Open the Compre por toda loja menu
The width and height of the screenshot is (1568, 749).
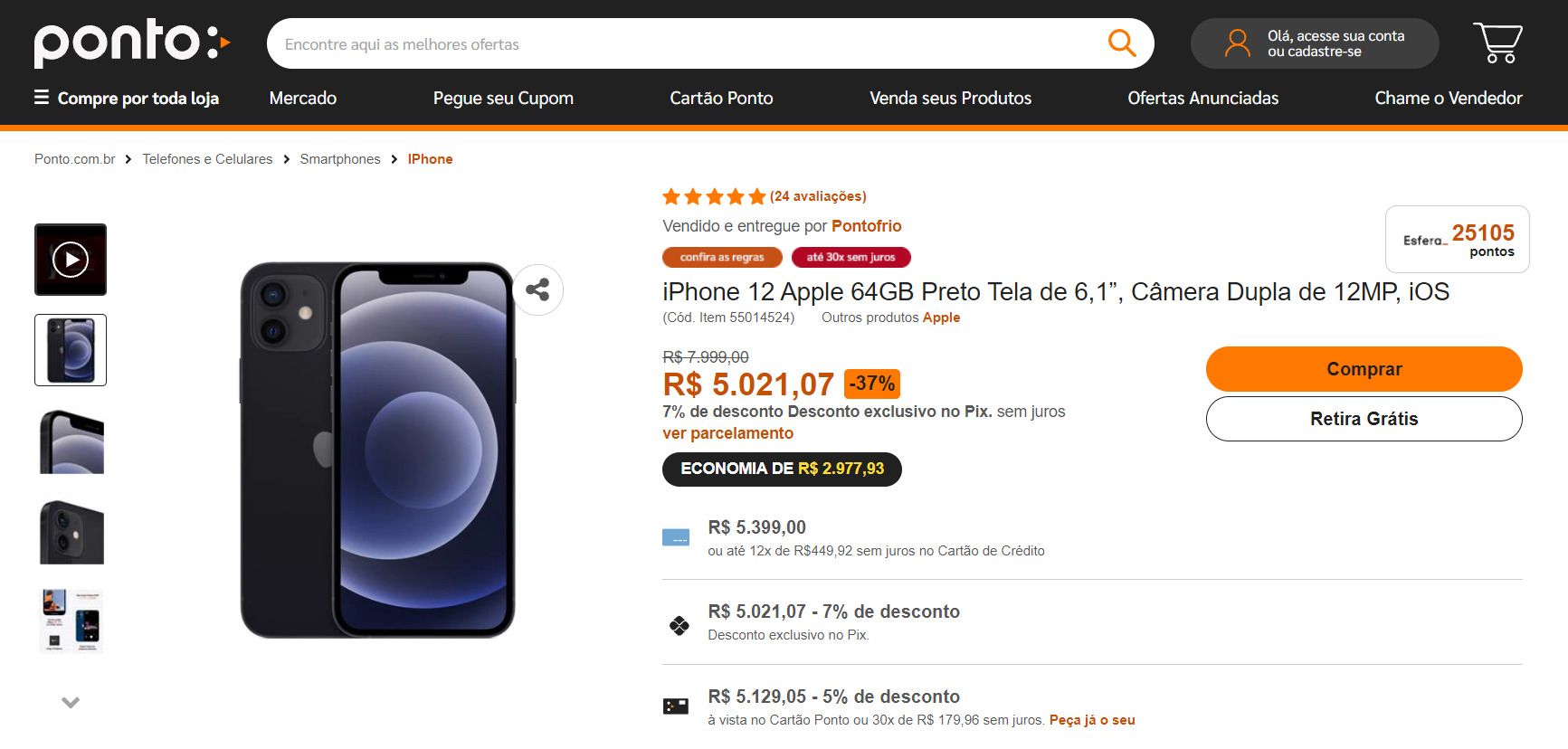pyautogui.click(x=127, y=98)
